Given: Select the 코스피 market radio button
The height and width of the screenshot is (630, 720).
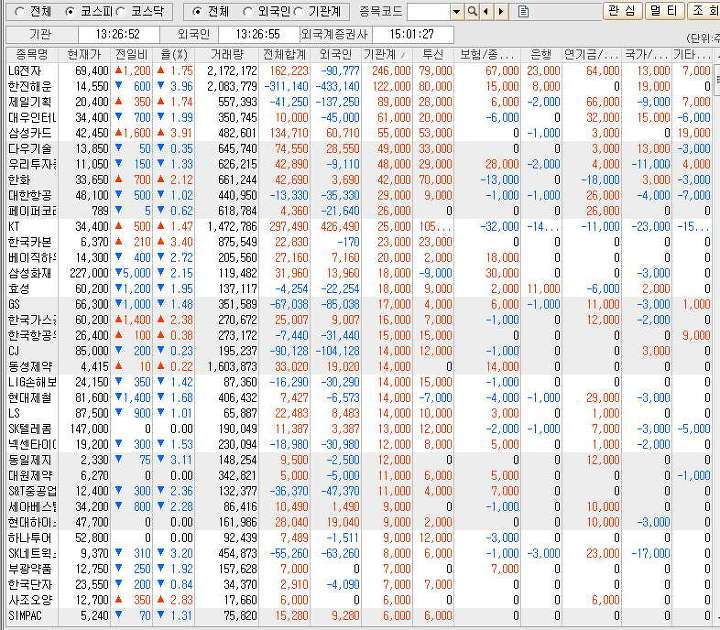Looking at the screenshot, I should point(70,11).
